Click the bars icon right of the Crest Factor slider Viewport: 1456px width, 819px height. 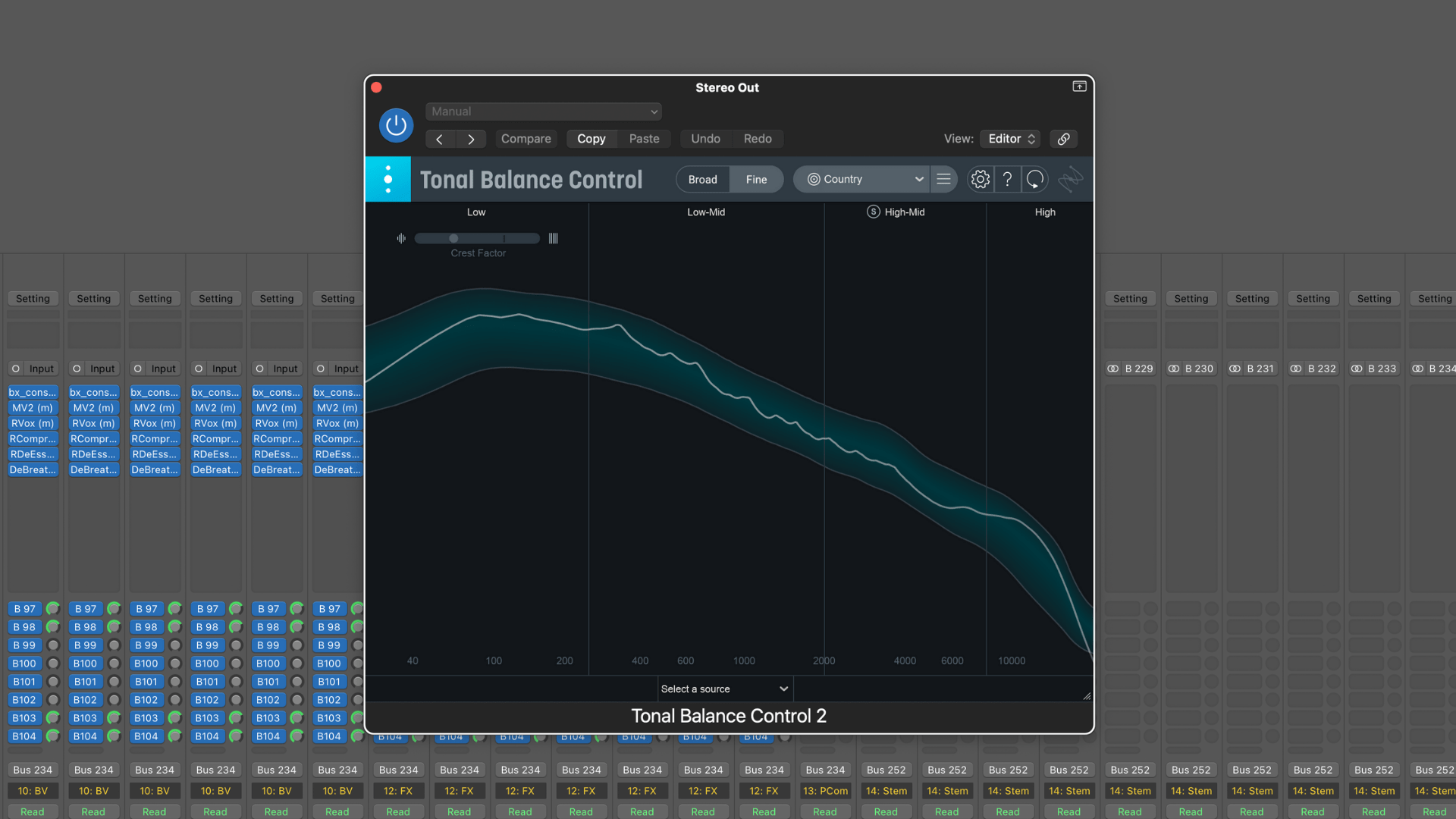(x=554, y=238)
